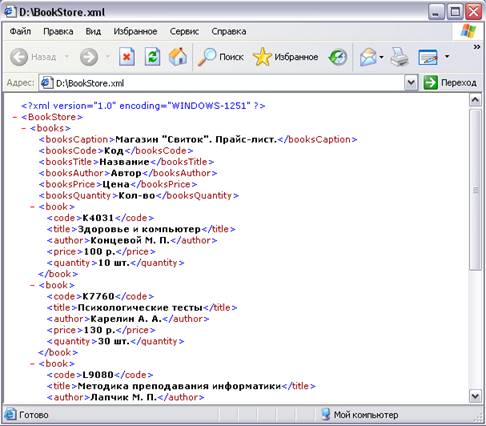Open Mail button dropdown arrow

[381, 57]
